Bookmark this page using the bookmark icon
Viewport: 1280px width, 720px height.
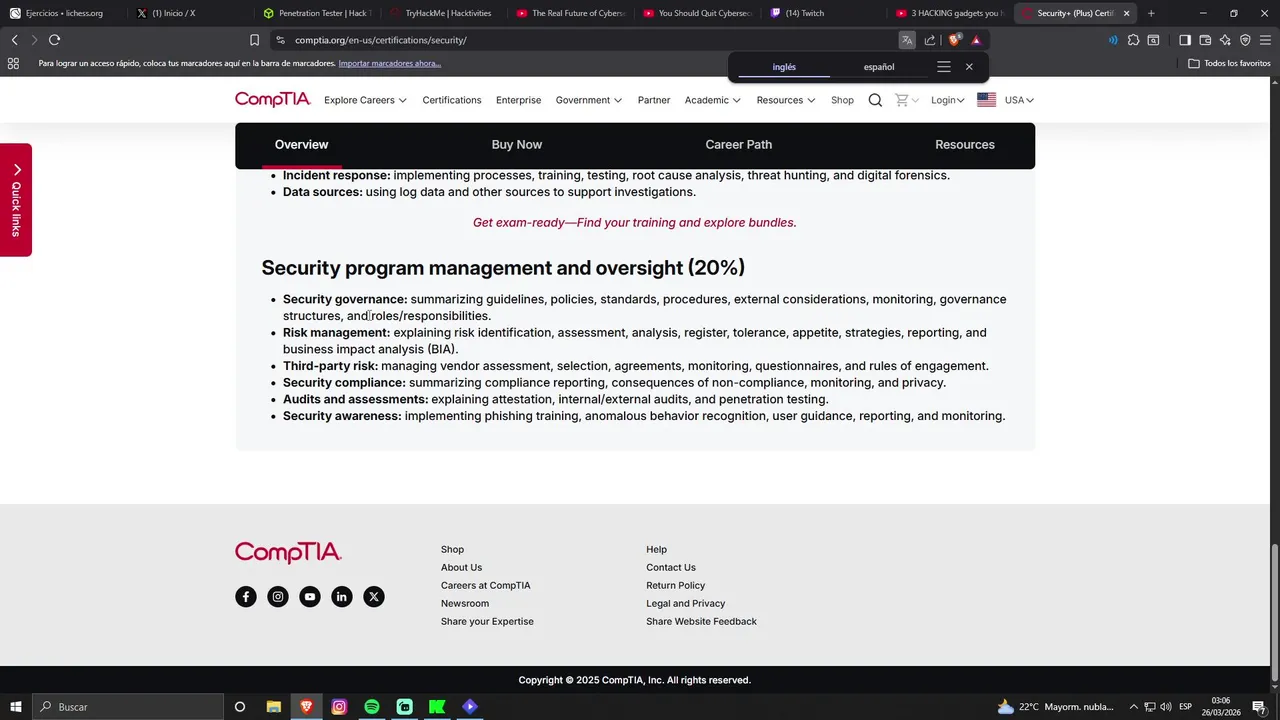[254, 40]
